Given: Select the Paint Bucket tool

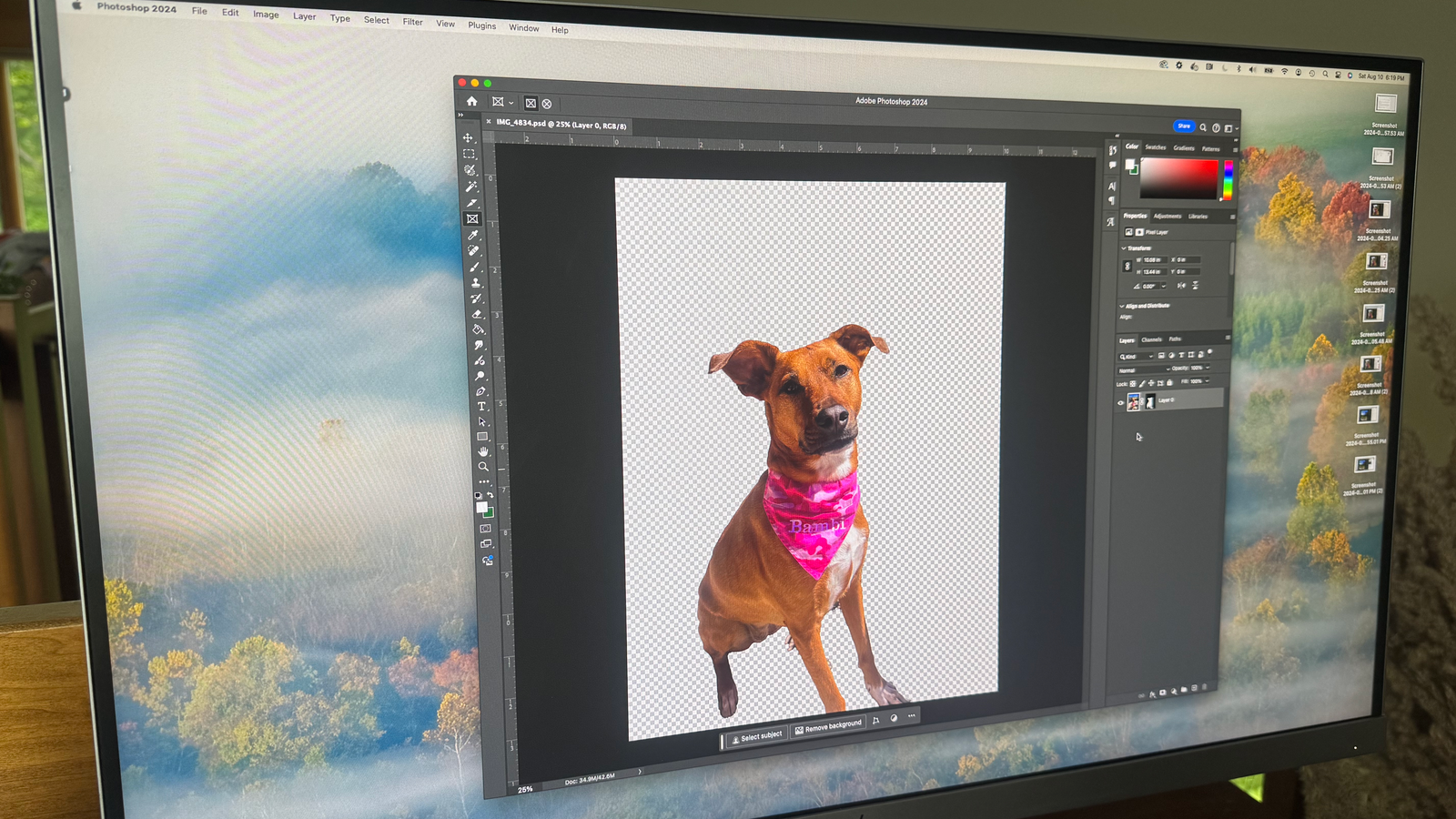Looking at the screenshot, I should tap(478, 329).
